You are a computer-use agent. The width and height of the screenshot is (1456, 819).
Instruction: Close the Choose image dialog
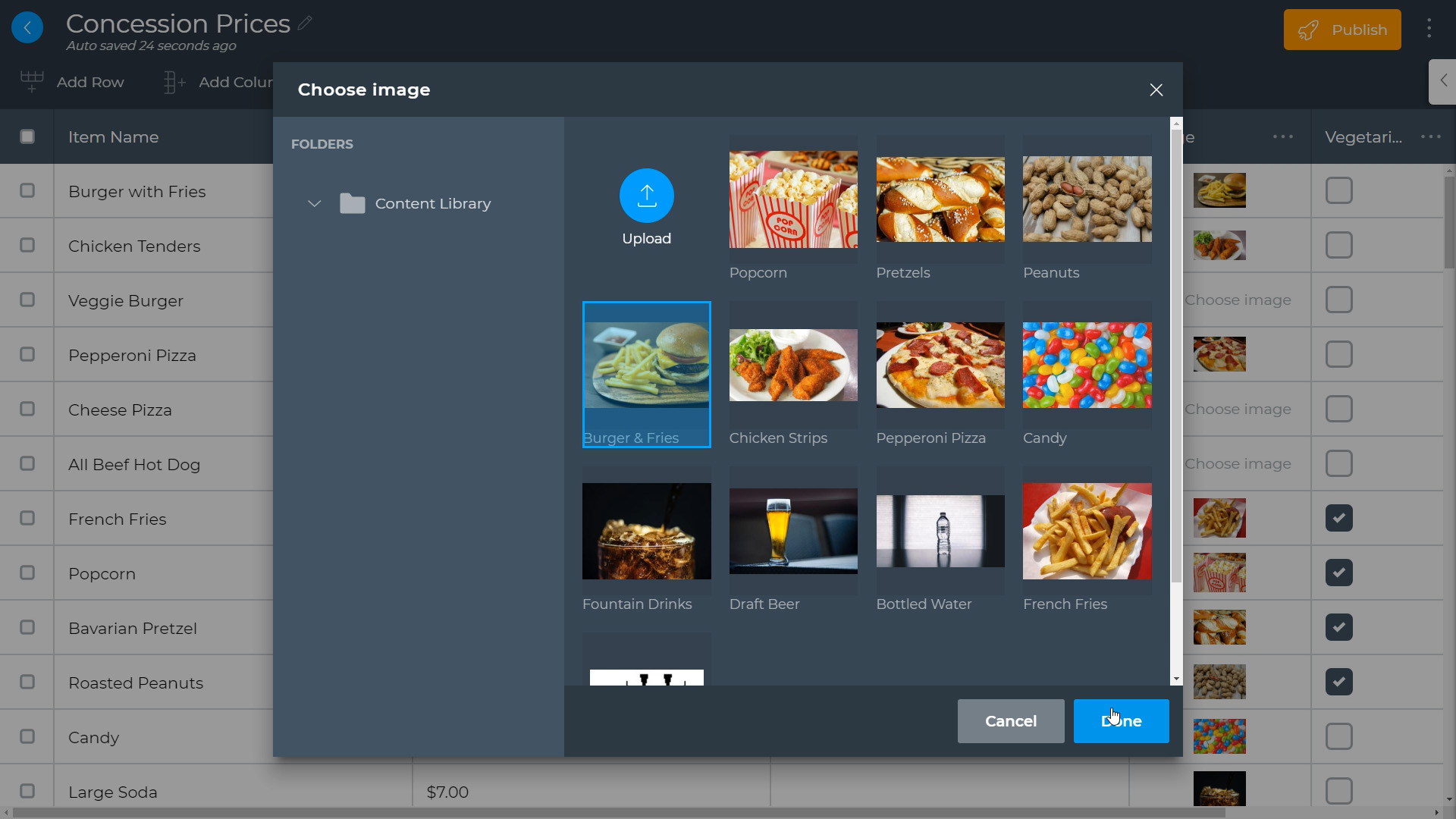[1156, 90]
